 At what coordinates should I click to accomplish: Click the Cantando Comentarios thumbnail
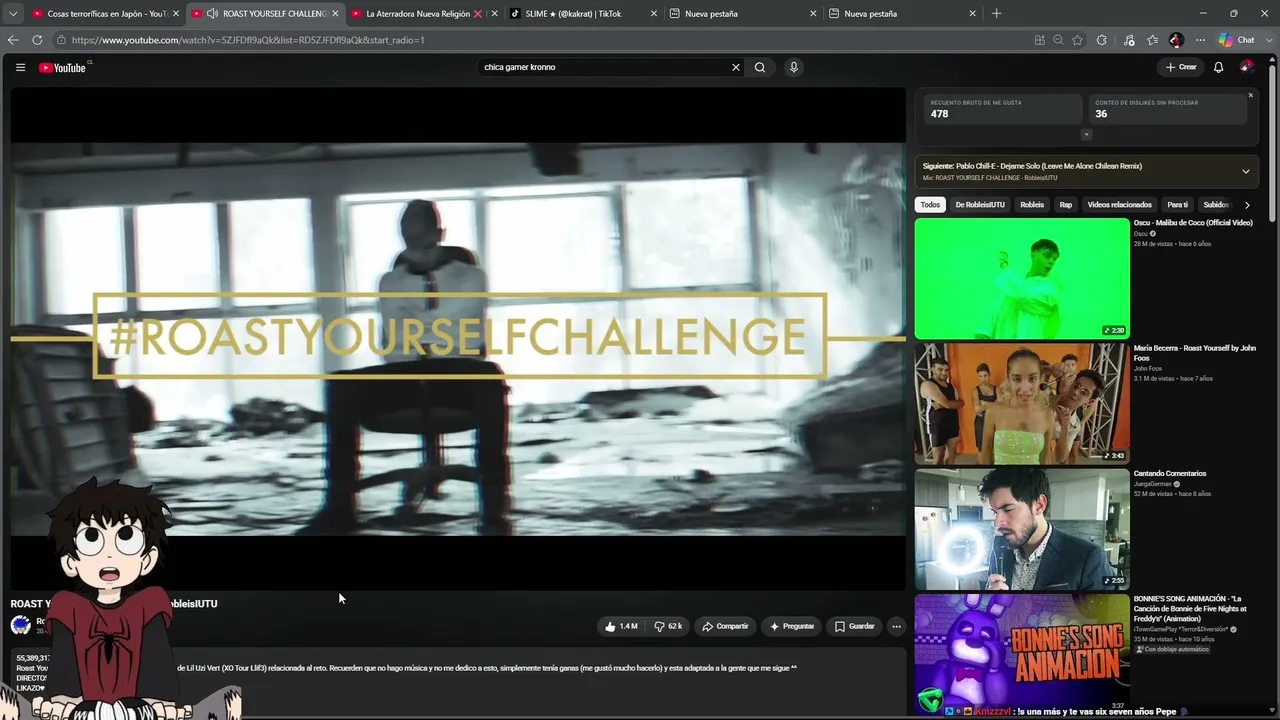(x=1022, y=529)
